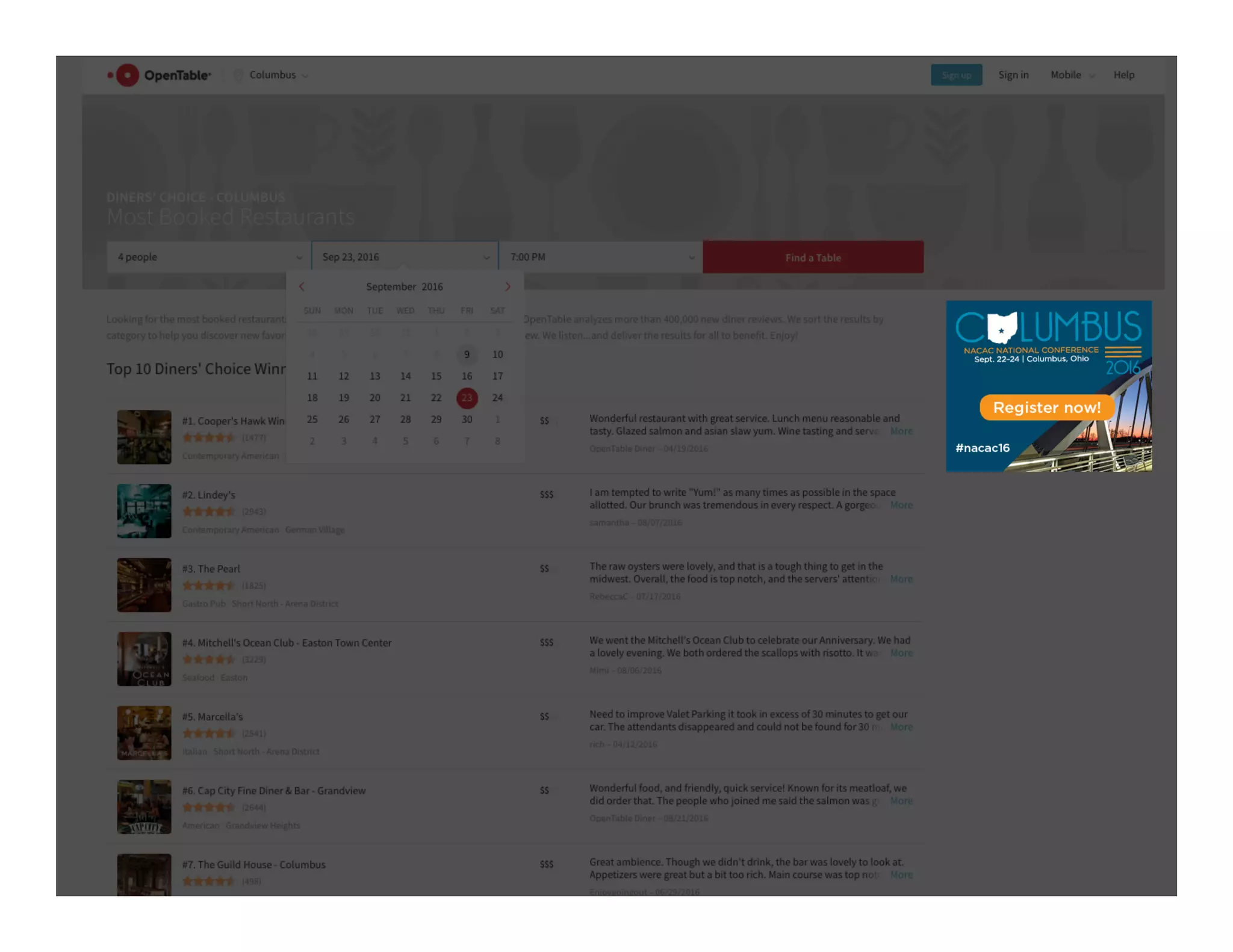Advance calendar to next month arrow
The image size is (1233, 952).
pos(508,287)
